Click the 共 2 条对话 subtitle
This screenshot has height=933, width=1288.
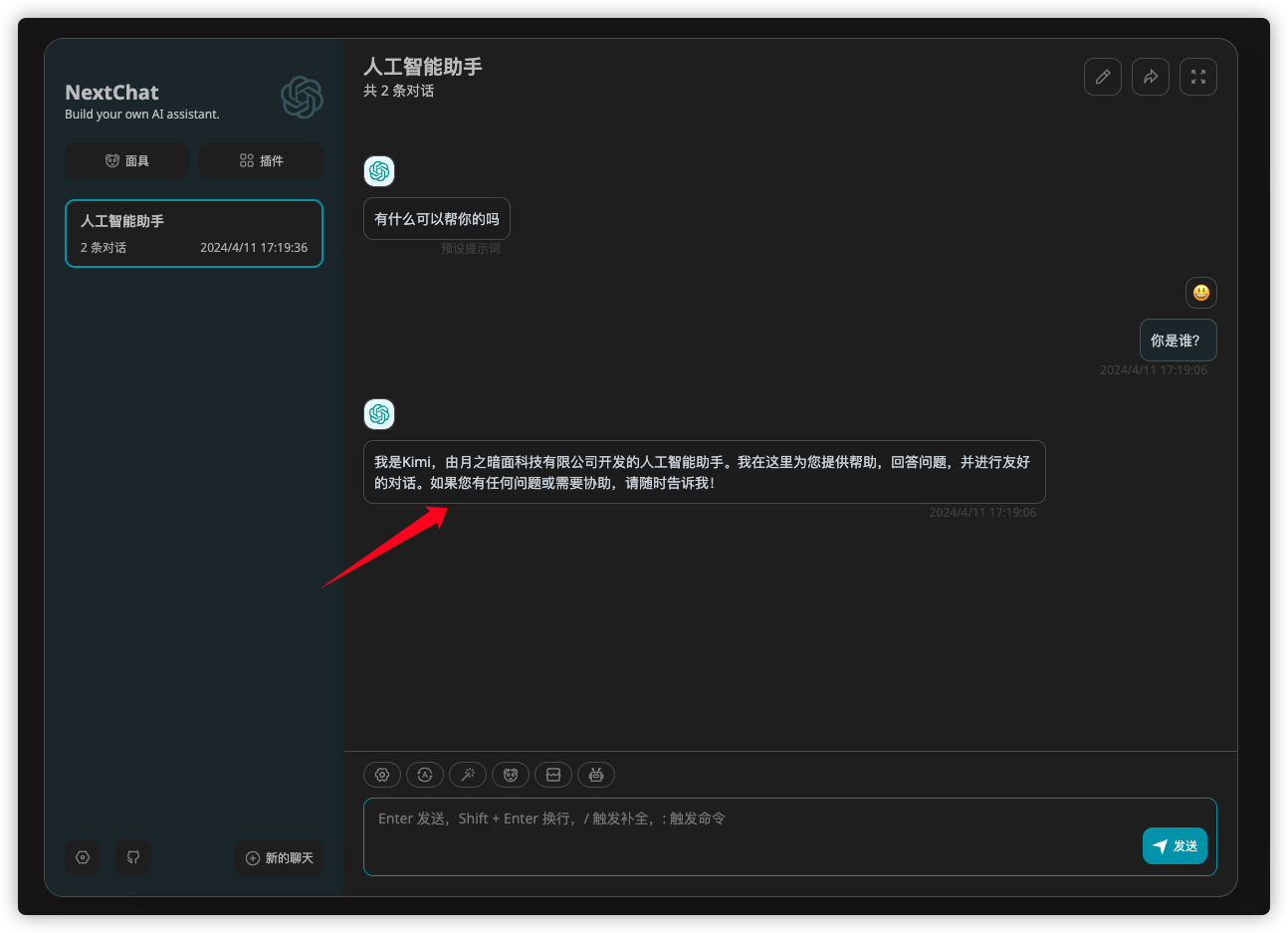pyautogui.click(x=398, y=91)
